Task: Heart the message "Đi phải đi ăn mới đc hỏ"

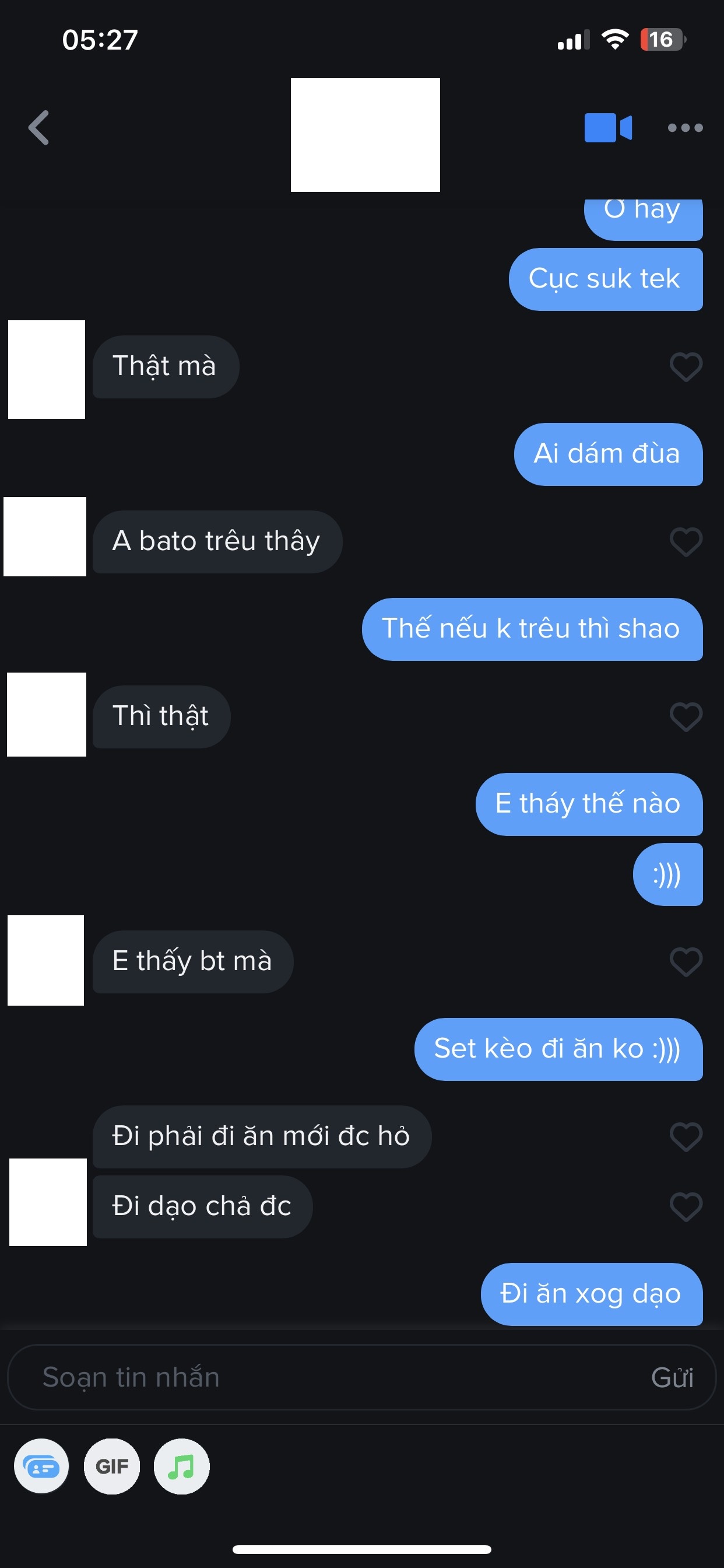Action: pos(686,1137)
